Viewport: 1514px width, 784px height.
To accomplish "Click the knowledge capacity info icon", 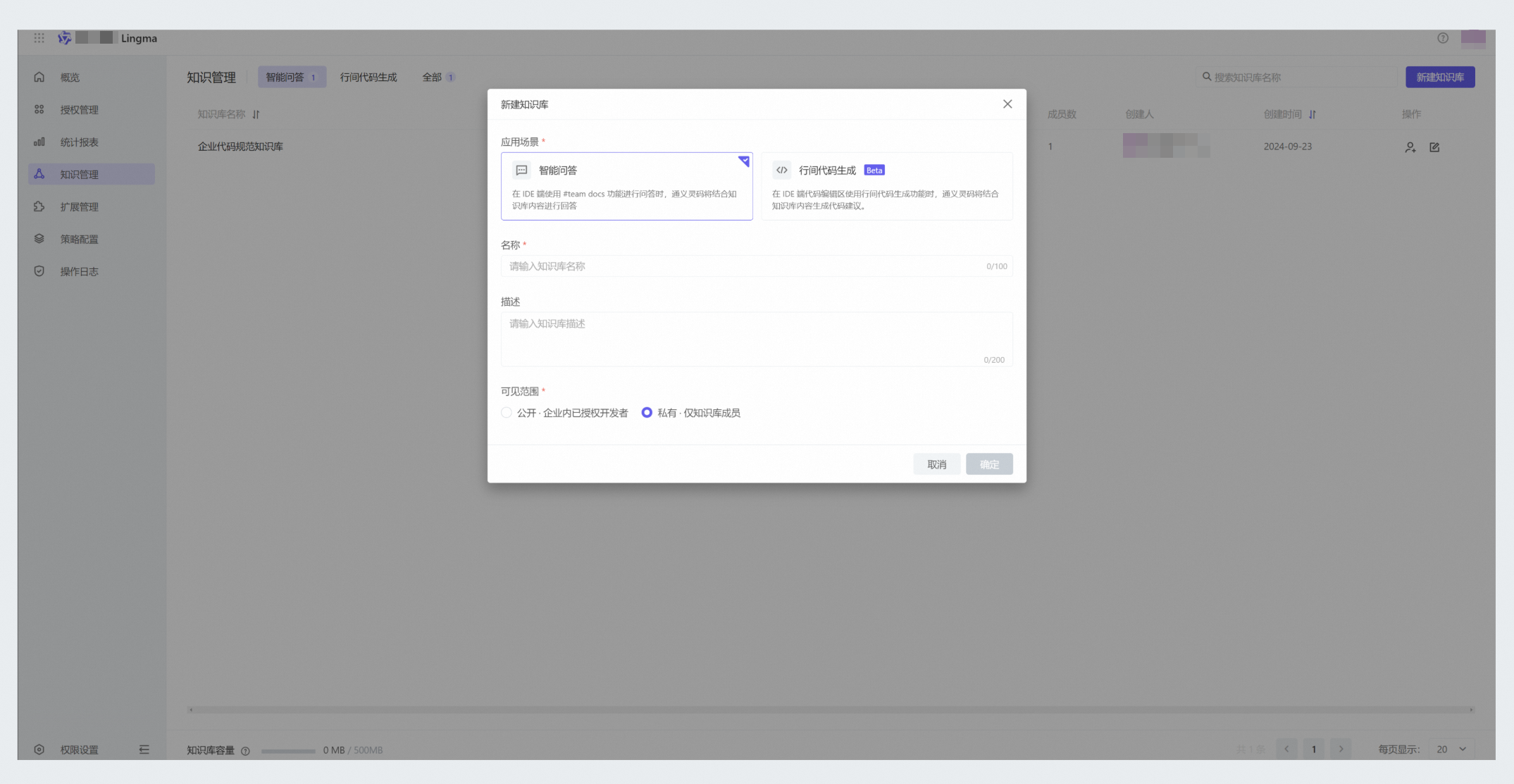I will tap(245, 751).
